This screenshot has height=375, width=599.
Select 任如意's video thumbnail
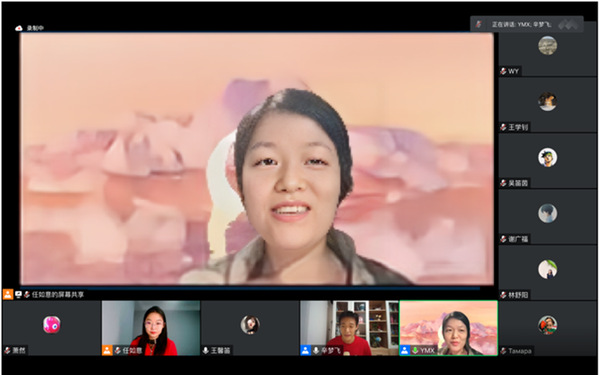point(151,328)
